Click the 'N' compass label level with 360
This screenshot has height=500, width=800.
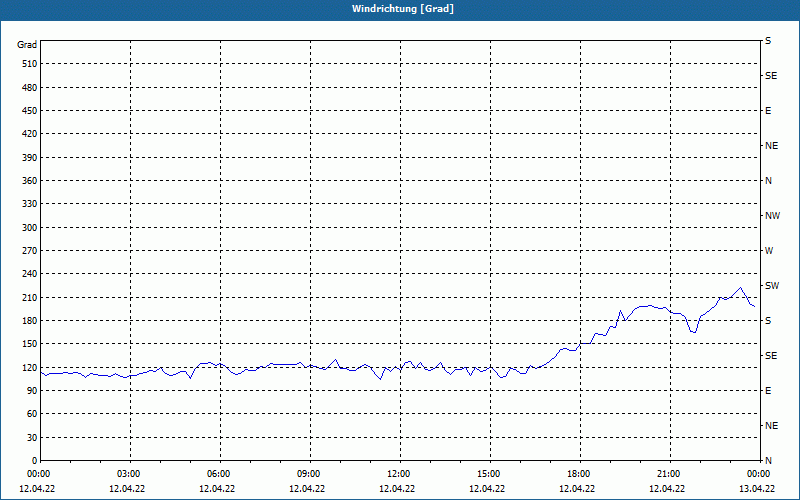(768, 181)
